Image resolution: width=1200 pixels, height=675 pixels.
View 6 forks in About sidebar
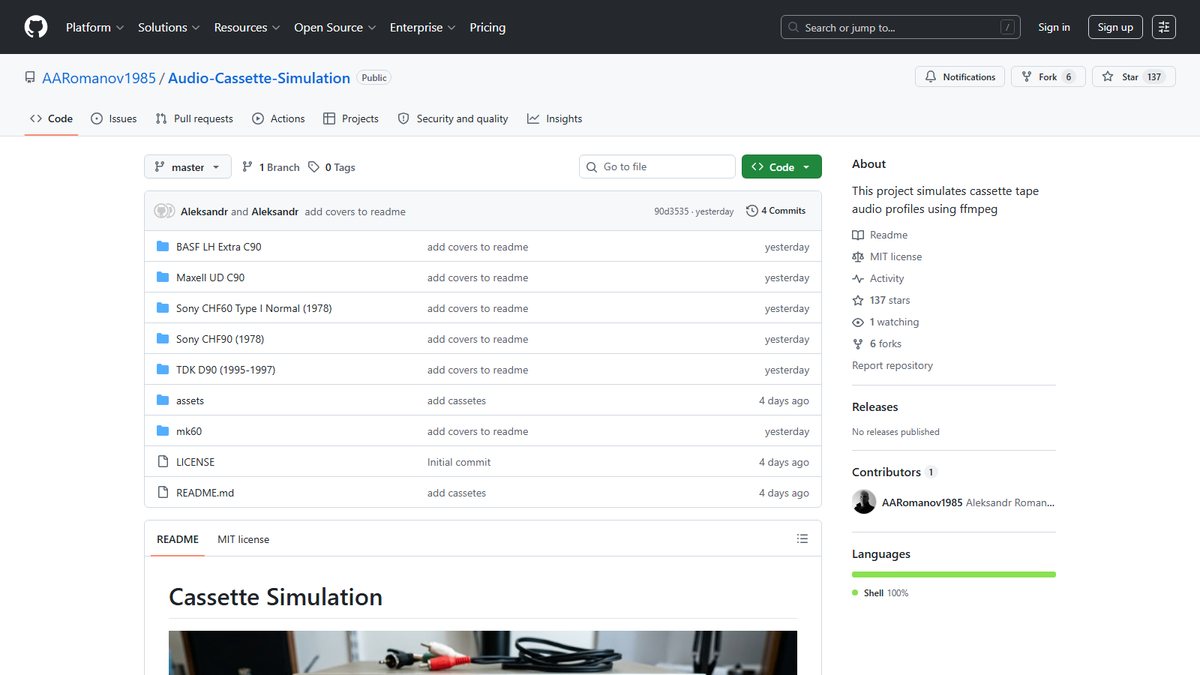tap(877, 344)
